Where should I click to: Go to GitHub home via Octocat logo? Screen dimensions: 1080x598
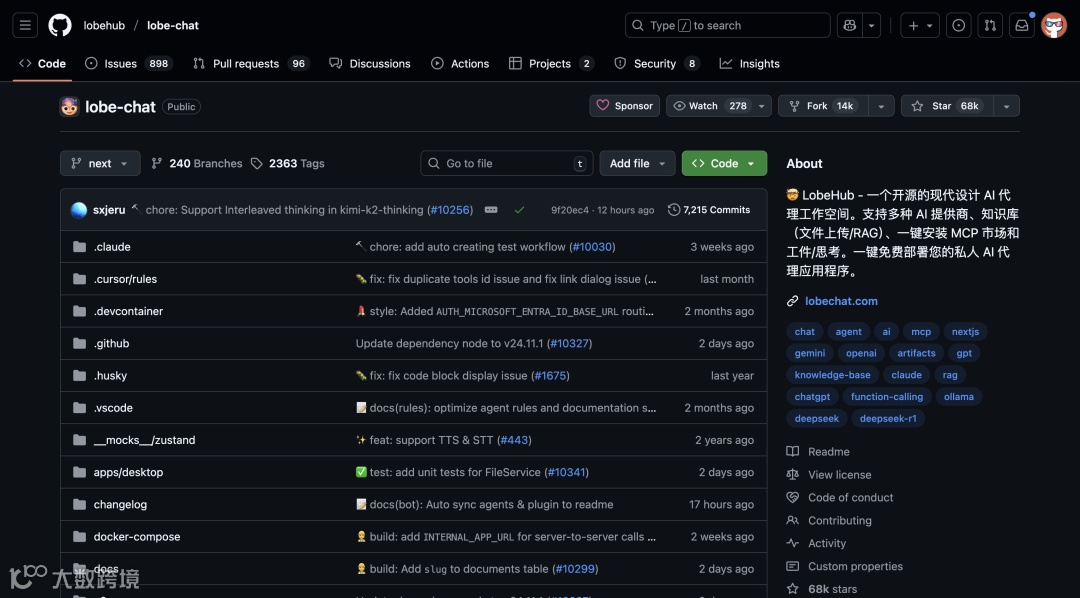click(x=60, y=25)
